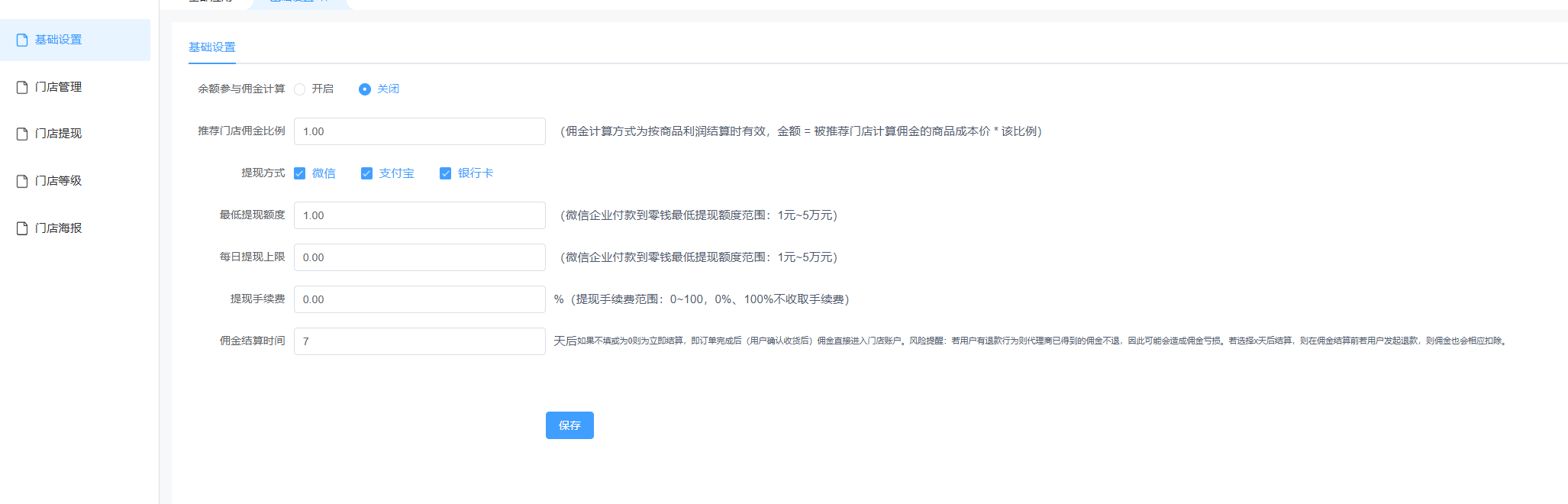Screen dimensions: 1568x504
Task: Click the 推荐门店佣金比例 input field
Action: (x=420, y=131)
